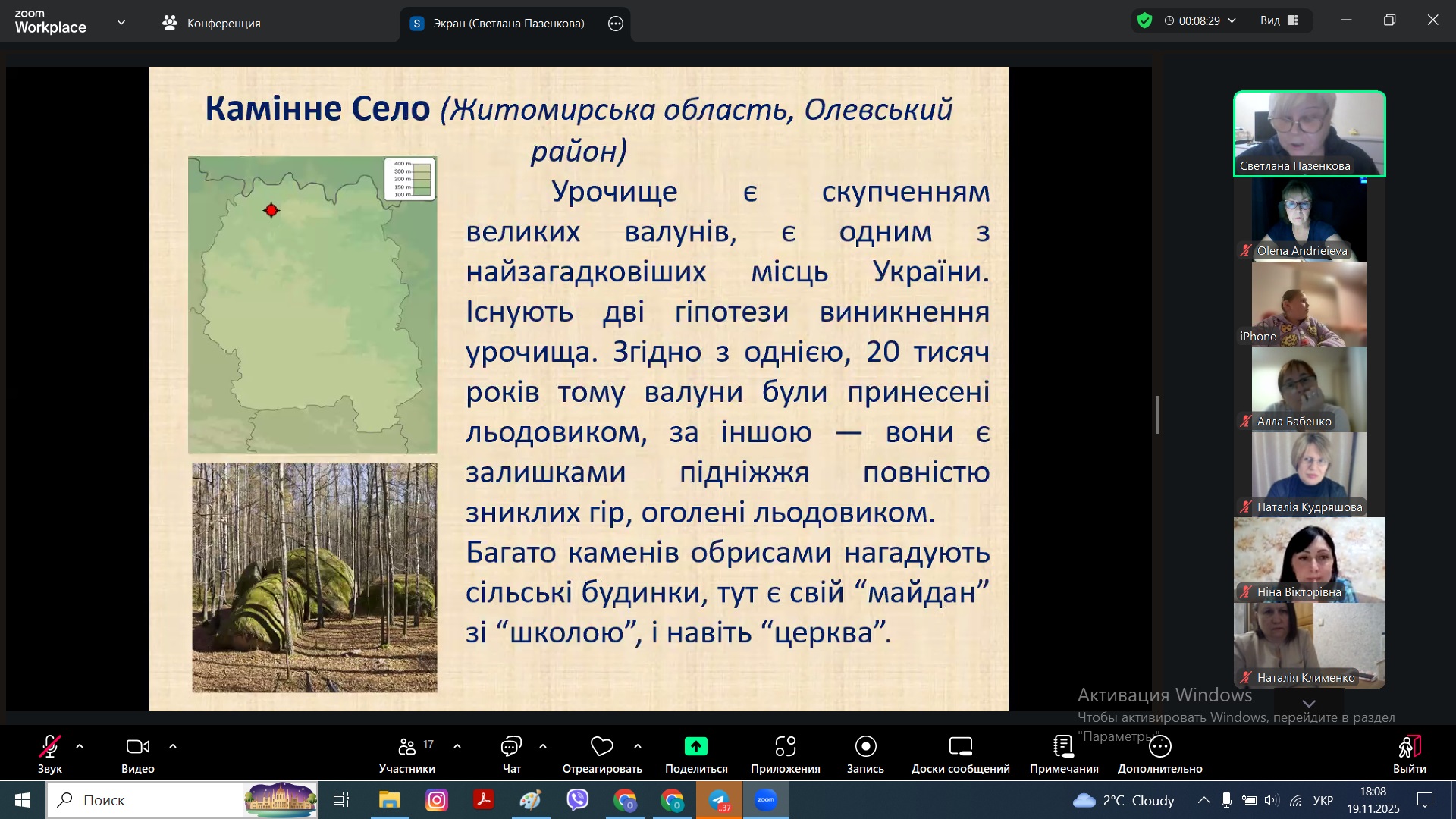The image size is (1456, 819).
Task: Toggle camera with the Видео button
Action: click(x=137, y=747)
